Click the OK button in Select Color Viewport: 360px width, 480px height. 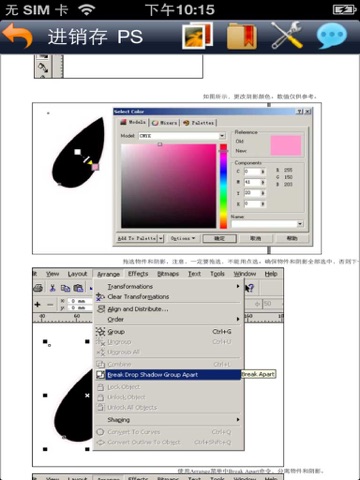pos(220,238)
